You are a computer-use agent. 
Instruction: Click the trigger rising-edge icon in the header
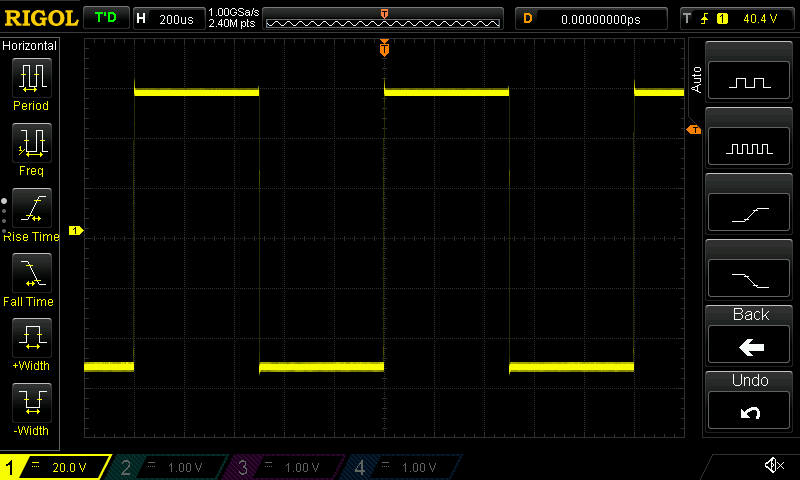(x=705, y=19)
